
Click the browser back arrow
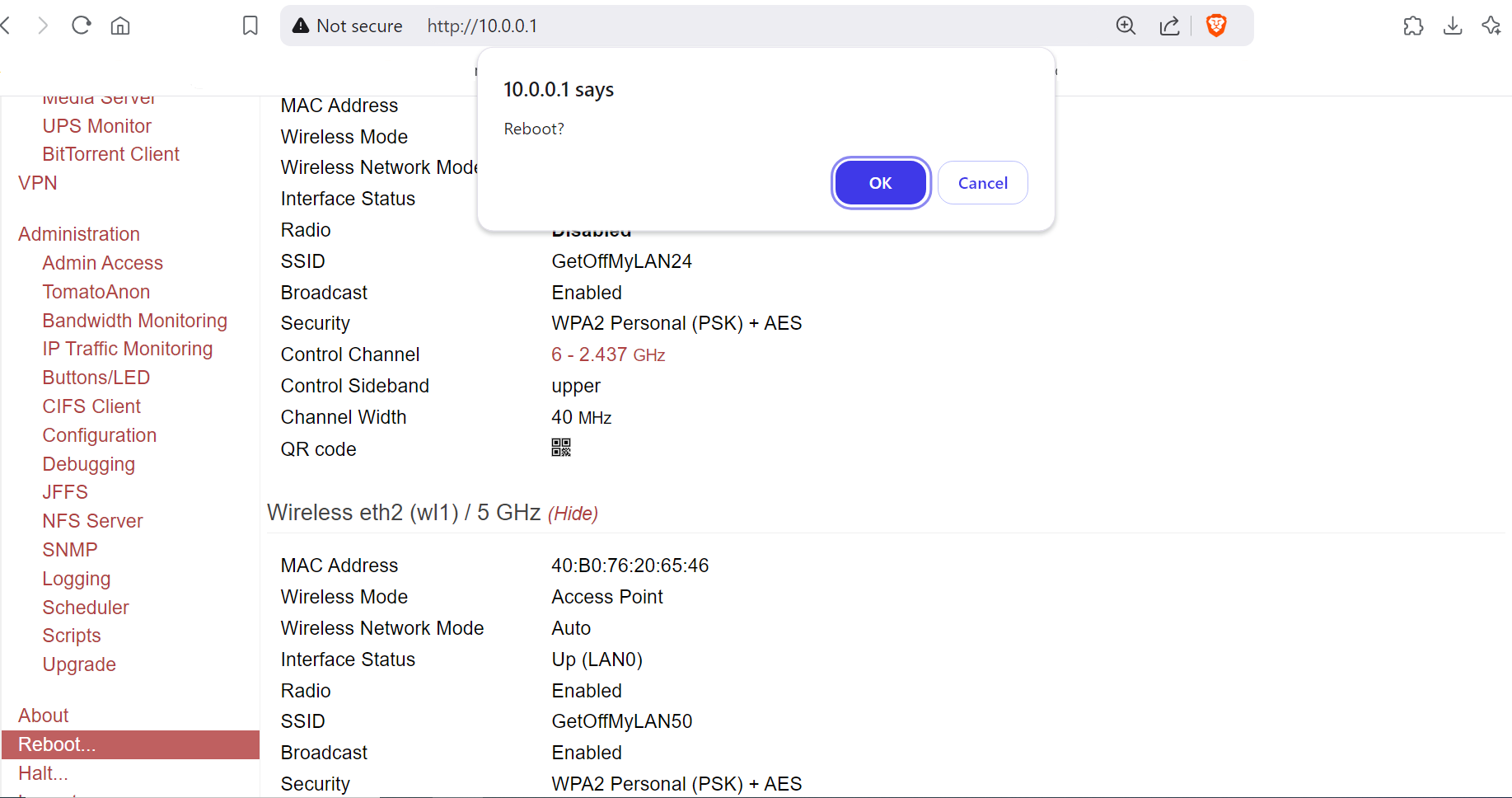6,26
